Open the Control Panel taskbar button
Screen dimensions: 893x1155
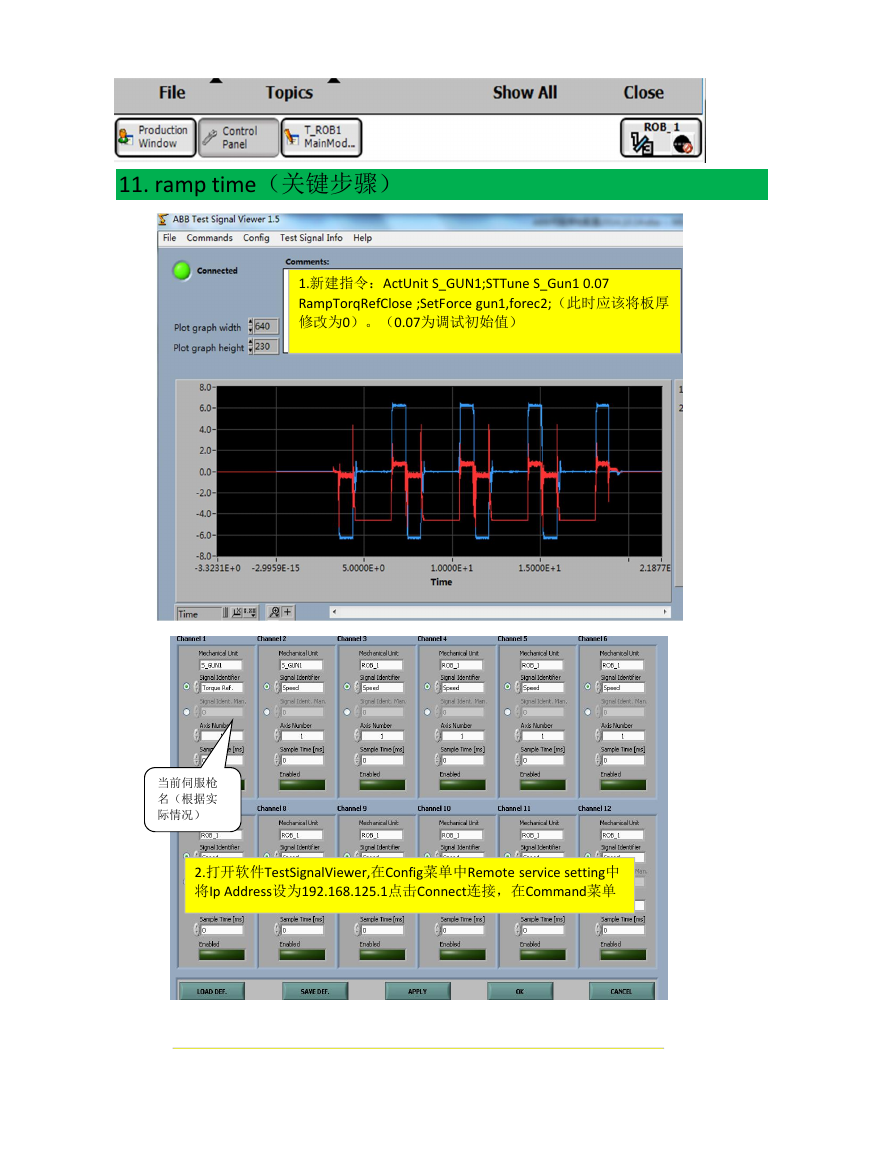click(x=239, y=137)
